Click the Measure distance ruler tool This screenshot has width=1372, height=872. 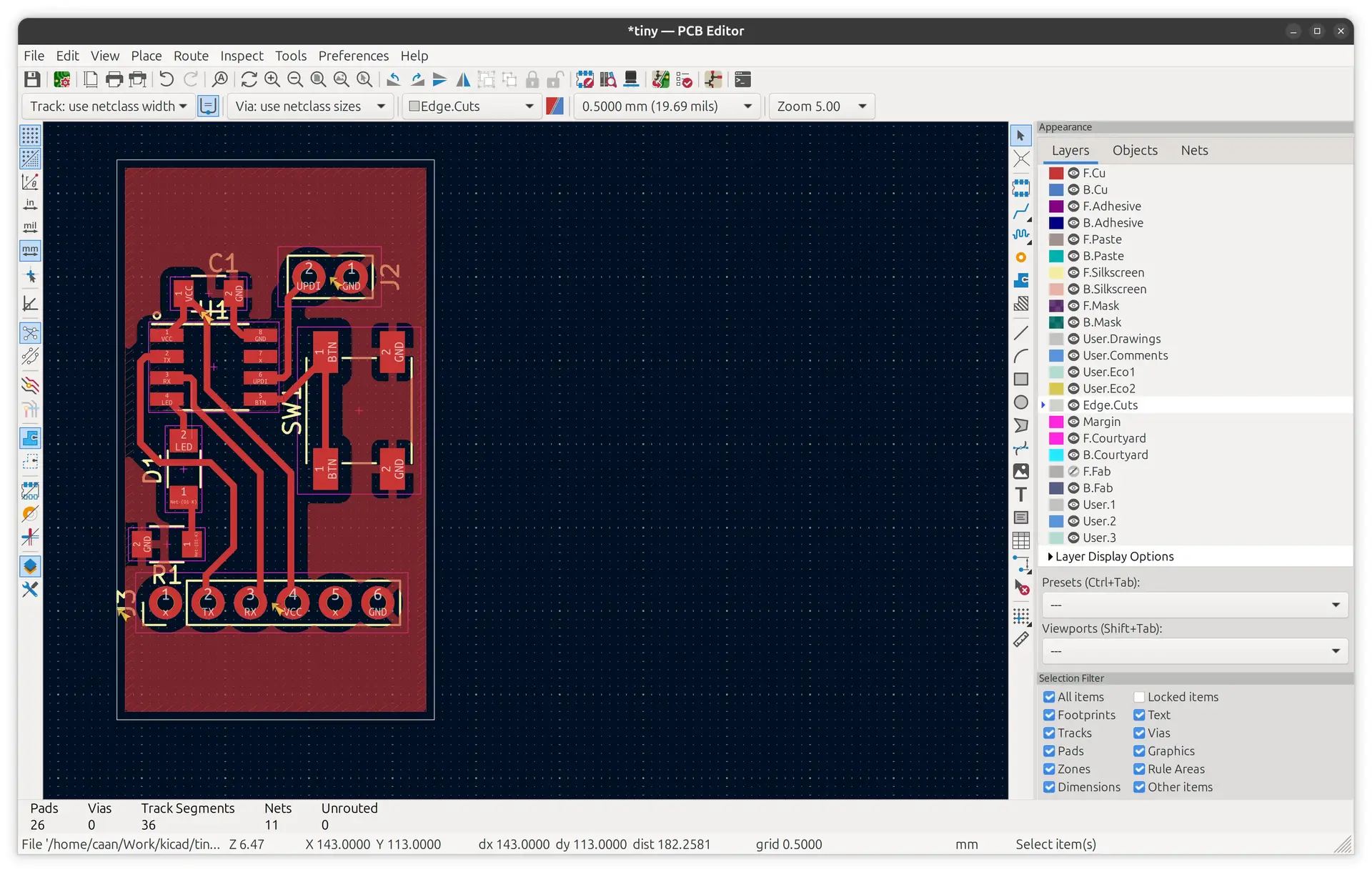tap(1021, 640)
